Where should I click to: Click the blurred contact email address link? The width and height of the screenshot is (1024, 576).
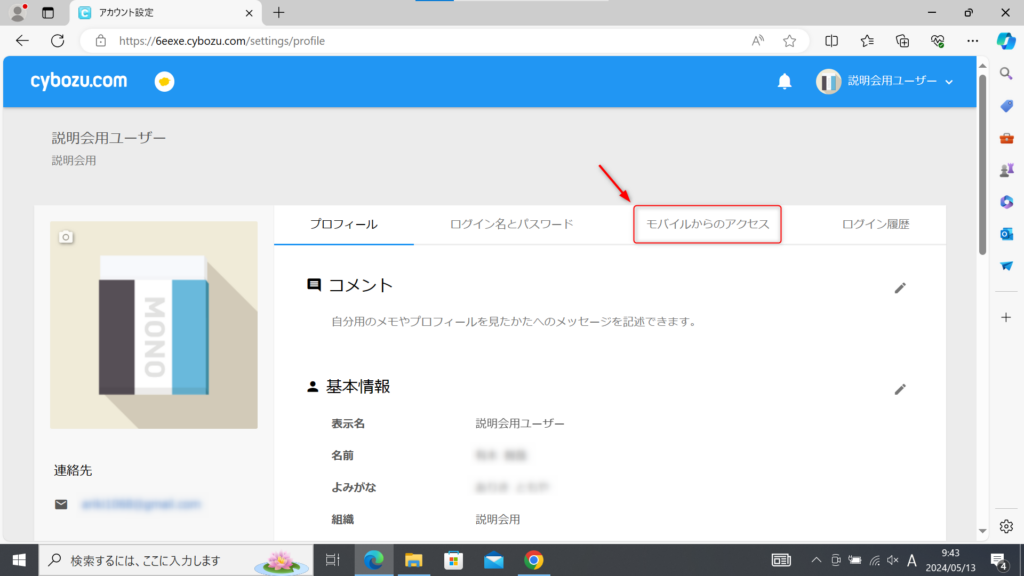click(x=141, y=504)
